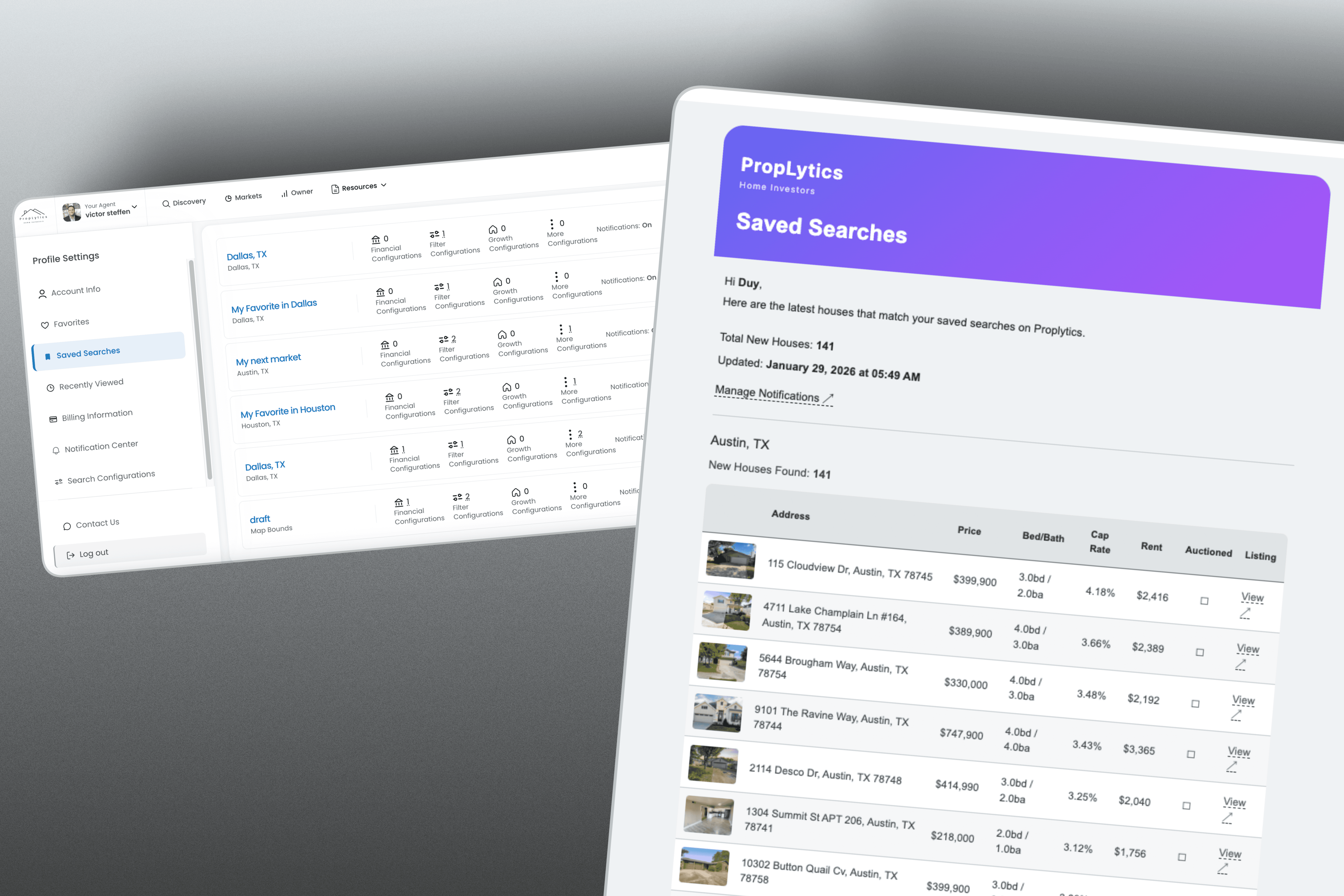This screenshot has height=896, width=1344.
Task: Expand the Your Agent victor steffen dropdown
Action: pyautogui.click(x=134, y=207)
